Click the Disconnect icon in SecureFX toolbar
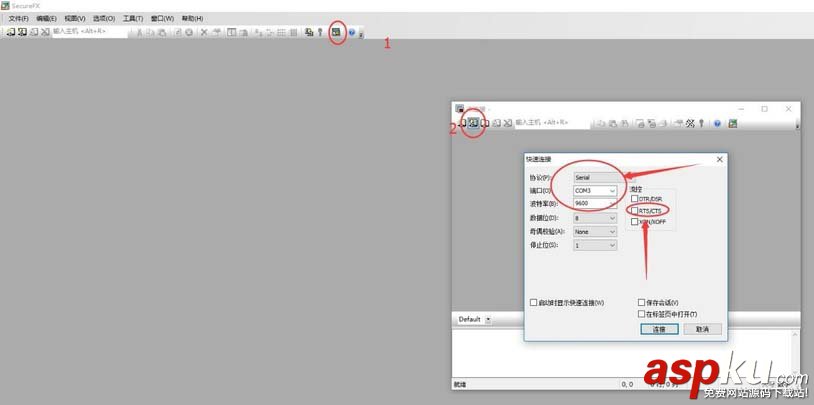The height and width of the screenshot is (405, 814). (45, 32)
